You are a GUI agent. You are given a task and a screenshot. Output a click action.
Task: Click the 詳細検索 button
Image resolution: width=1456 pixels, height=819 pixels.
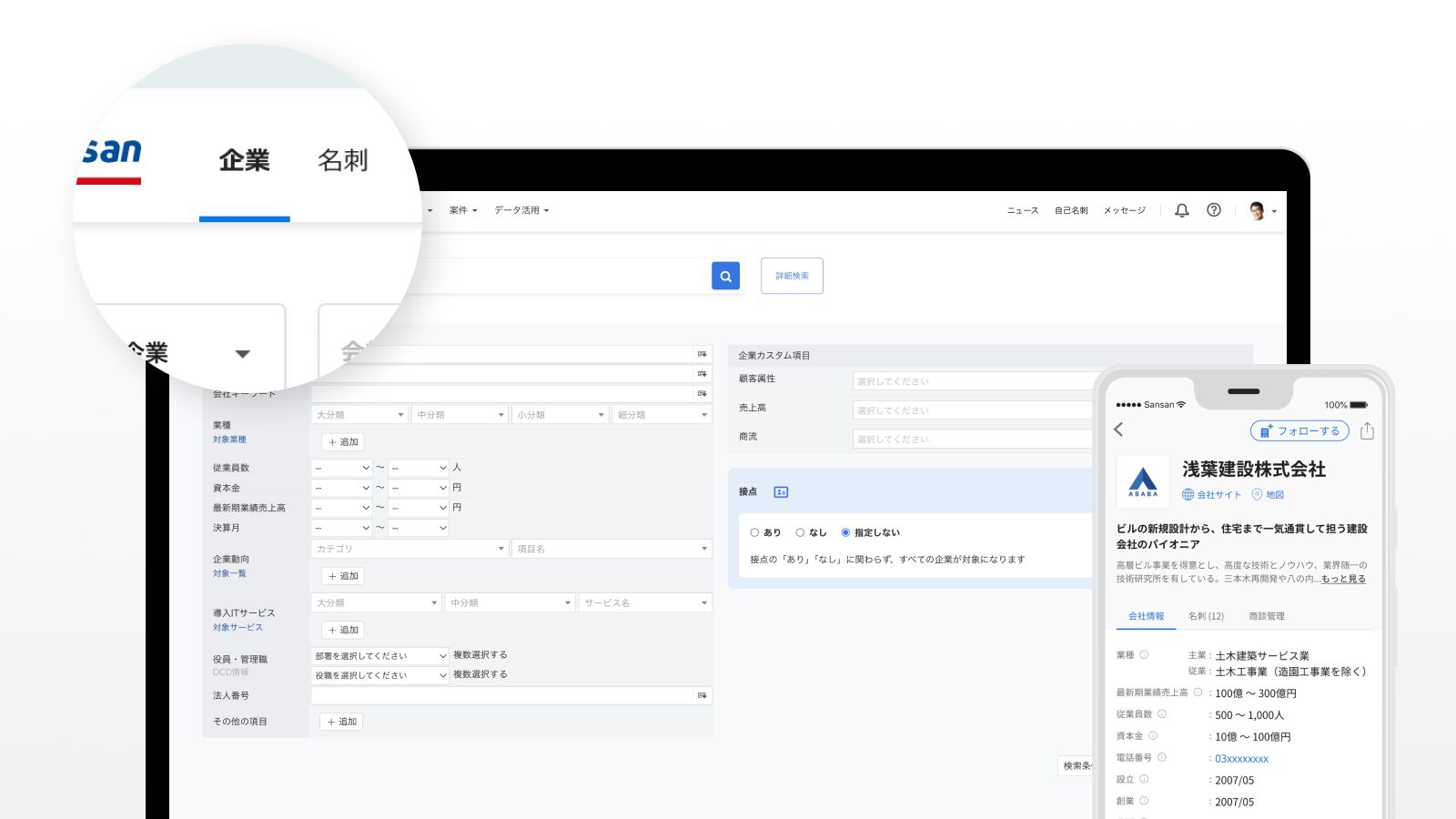[x=792, y=276]
